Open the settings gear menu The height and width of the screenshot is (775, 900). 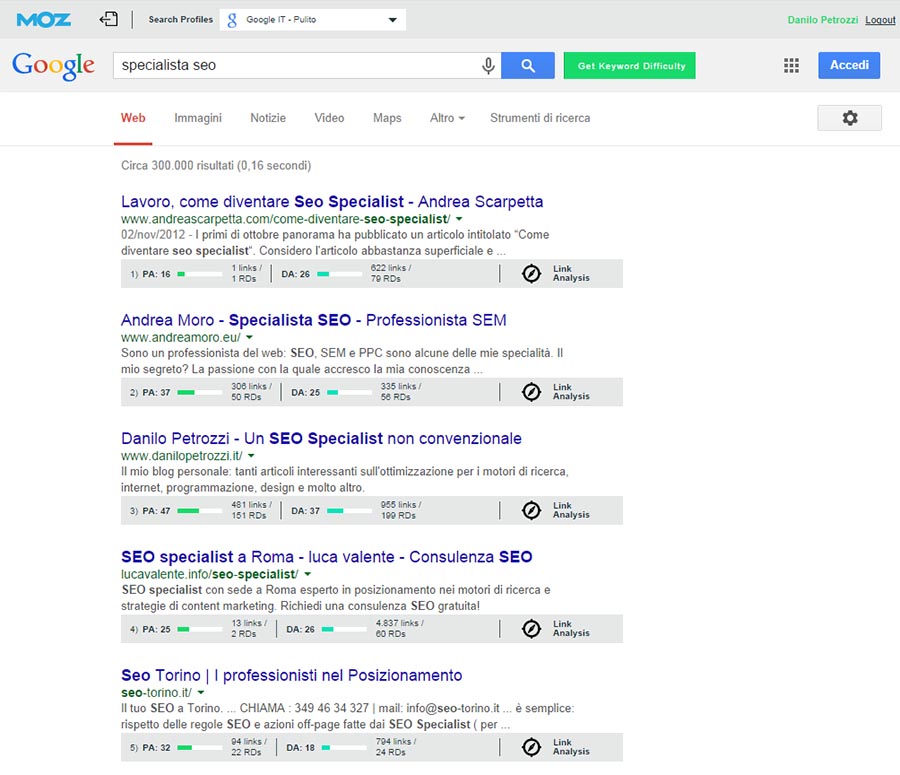849,118
